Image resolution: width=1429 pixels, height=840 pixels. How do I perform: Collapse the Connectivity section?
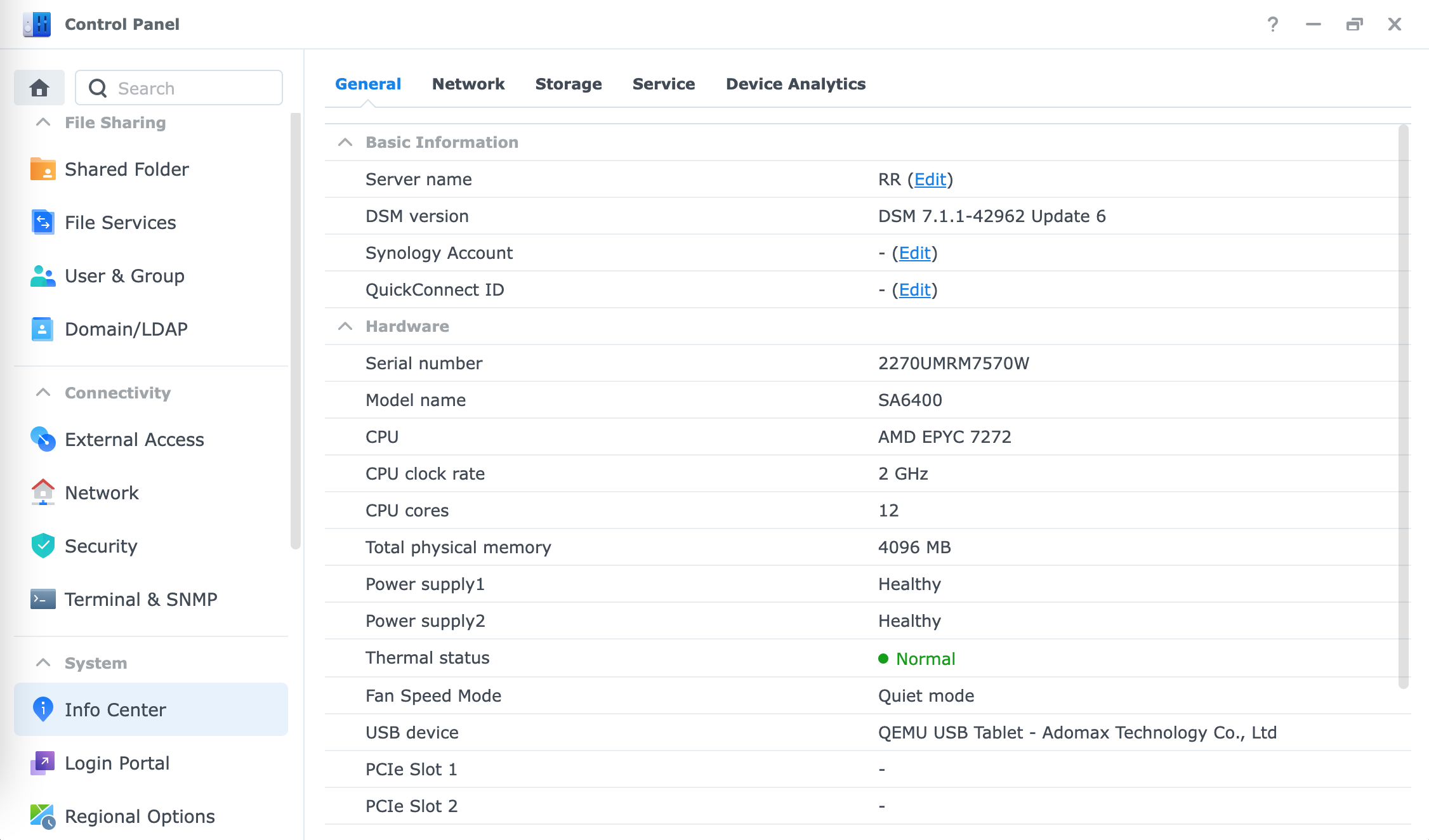tap(43, 393)
